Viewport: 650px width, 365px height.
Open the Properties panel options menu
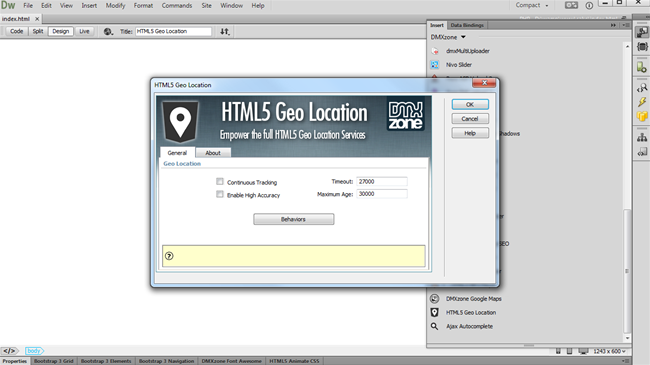coord(626,361)
